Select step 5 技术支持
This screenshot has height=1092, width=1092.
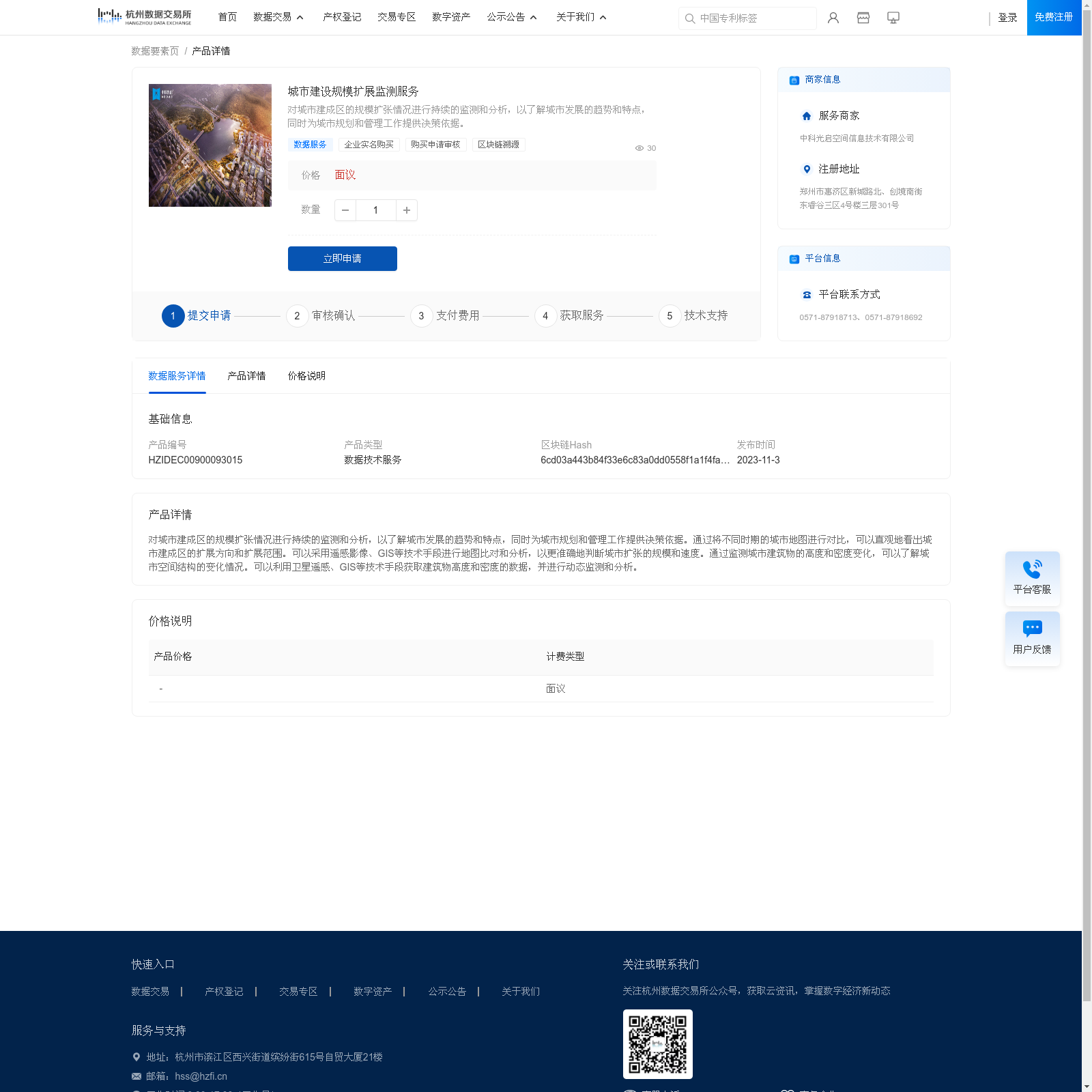pyautogui.click(x=693, y=316)
